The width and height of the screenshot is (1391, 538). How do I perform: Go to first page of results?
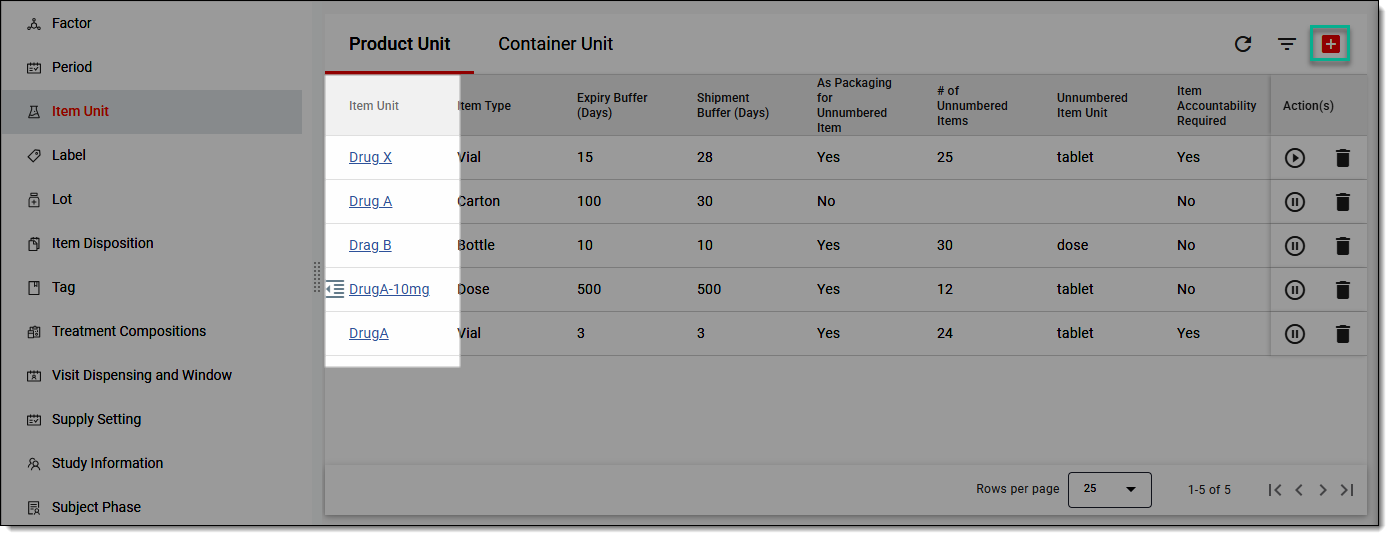1275,490
